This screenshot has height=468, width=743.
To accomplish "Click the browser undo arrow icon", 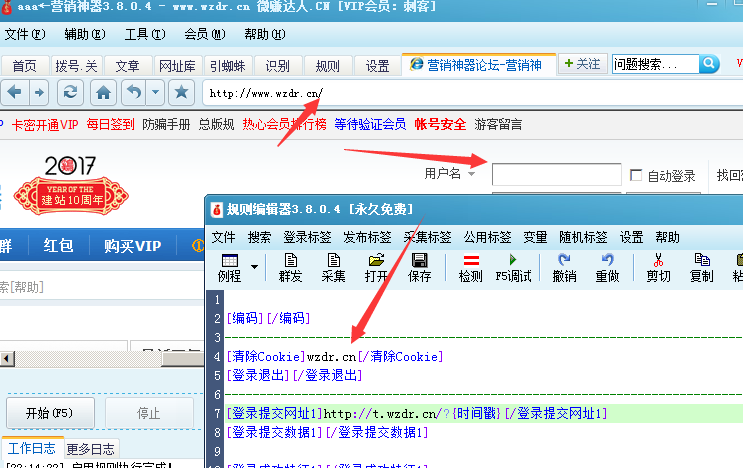I will click(134, 92).
